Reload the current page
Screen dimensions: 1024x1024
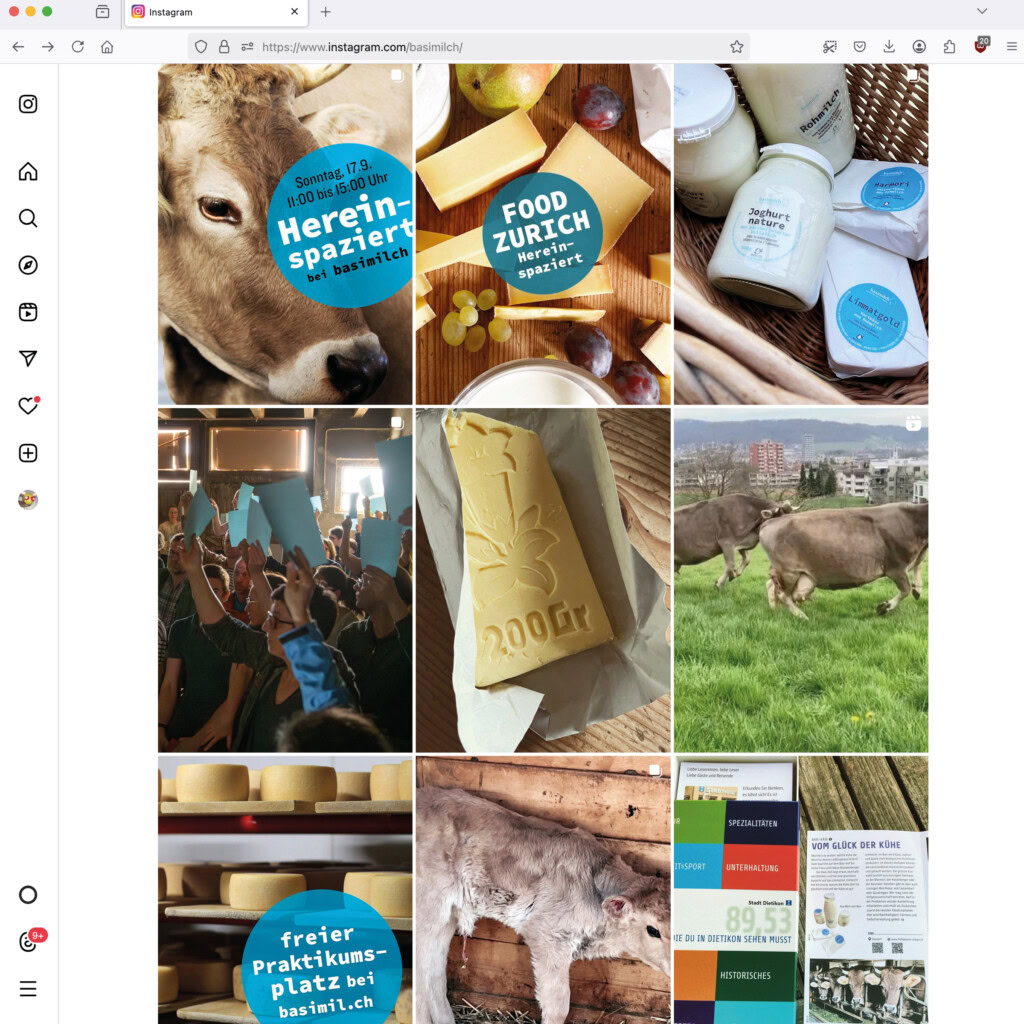pyautogui.click(x=77, y=47)
